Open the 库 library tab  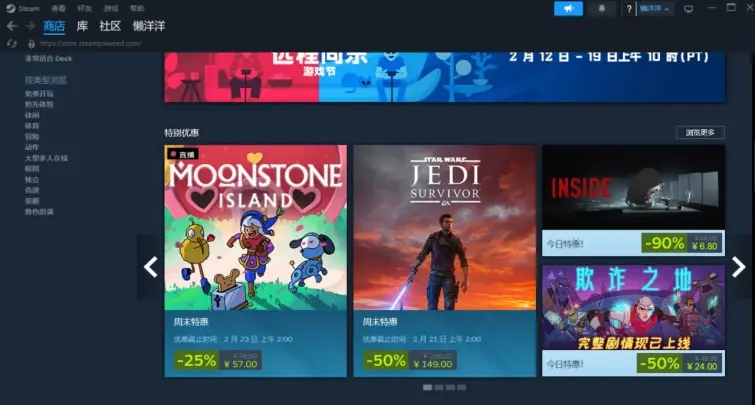coord(82,26)
